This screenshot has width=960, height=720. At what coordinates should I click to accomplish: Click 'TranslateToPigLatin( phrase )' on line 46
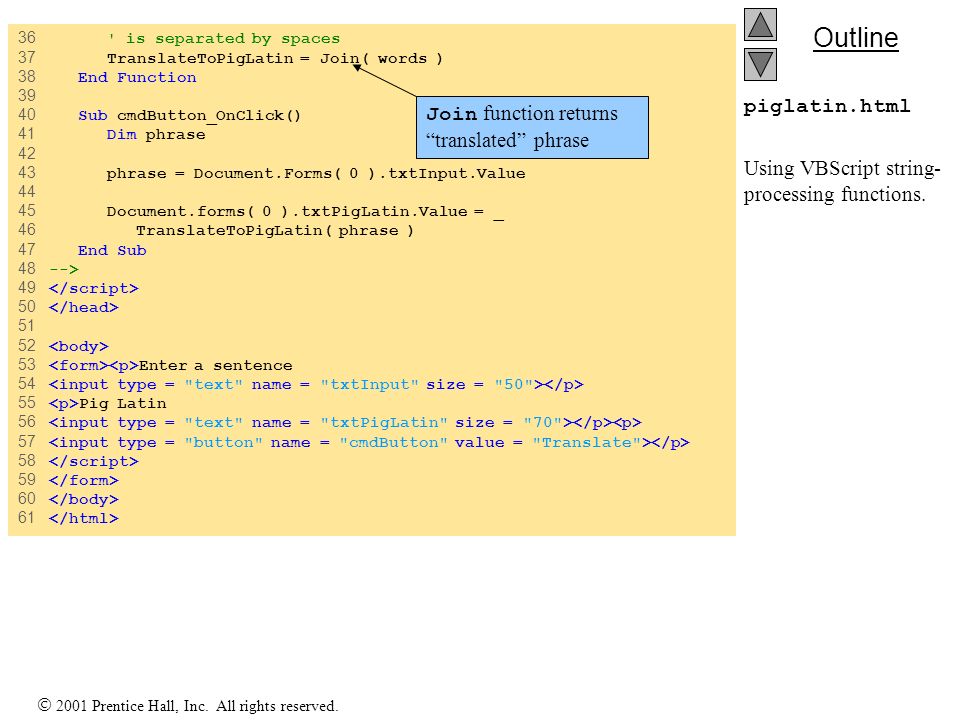point(275,231)
